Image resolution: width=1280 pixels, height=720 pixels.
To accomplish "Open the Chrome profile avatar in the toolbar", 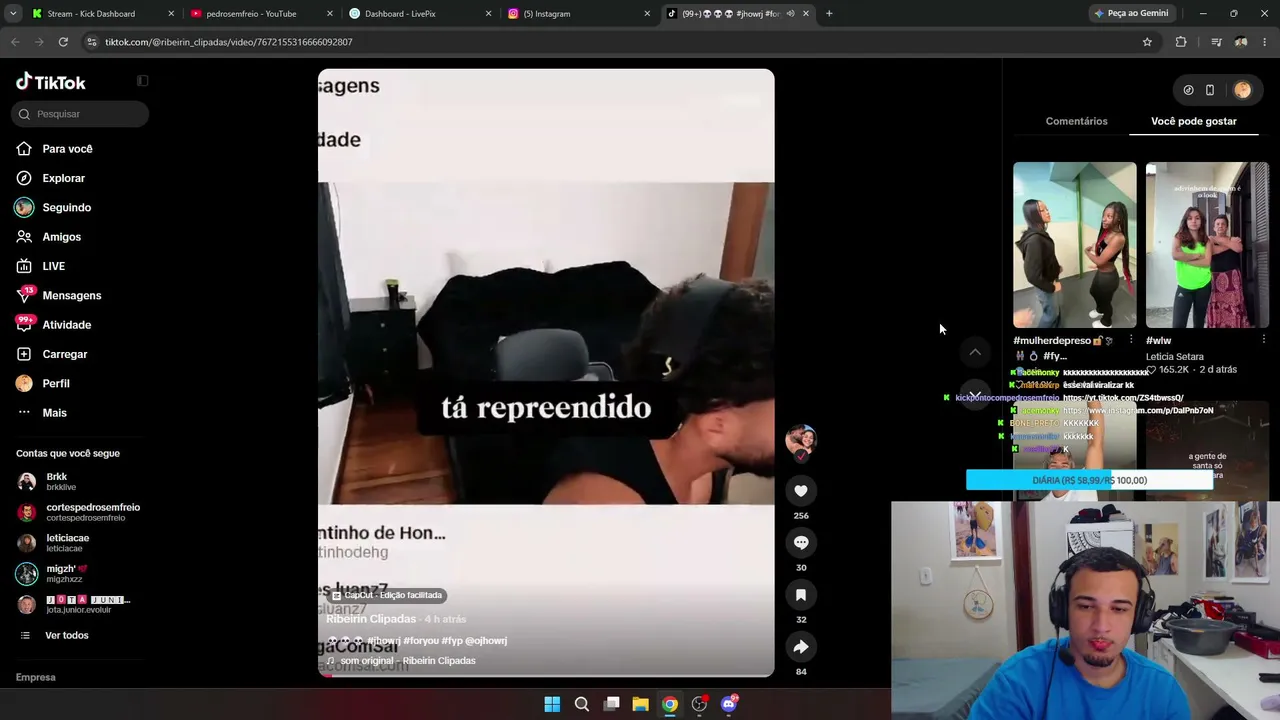I will 1241,42.
